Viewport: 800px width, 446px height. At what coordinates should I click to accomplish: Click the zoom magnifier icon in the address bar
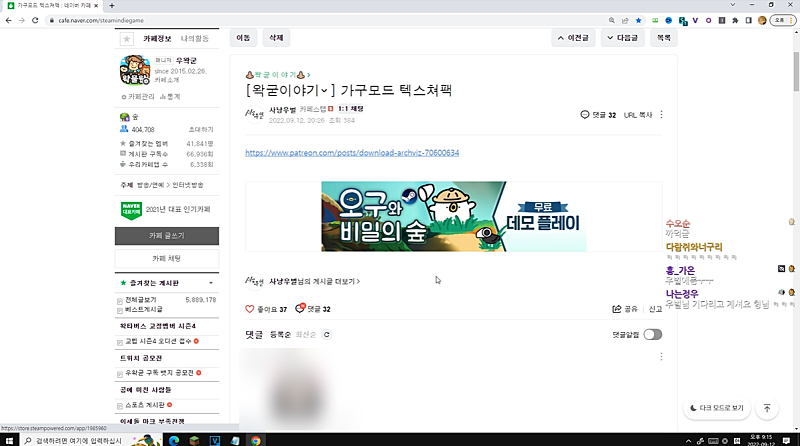pos(611,20)
